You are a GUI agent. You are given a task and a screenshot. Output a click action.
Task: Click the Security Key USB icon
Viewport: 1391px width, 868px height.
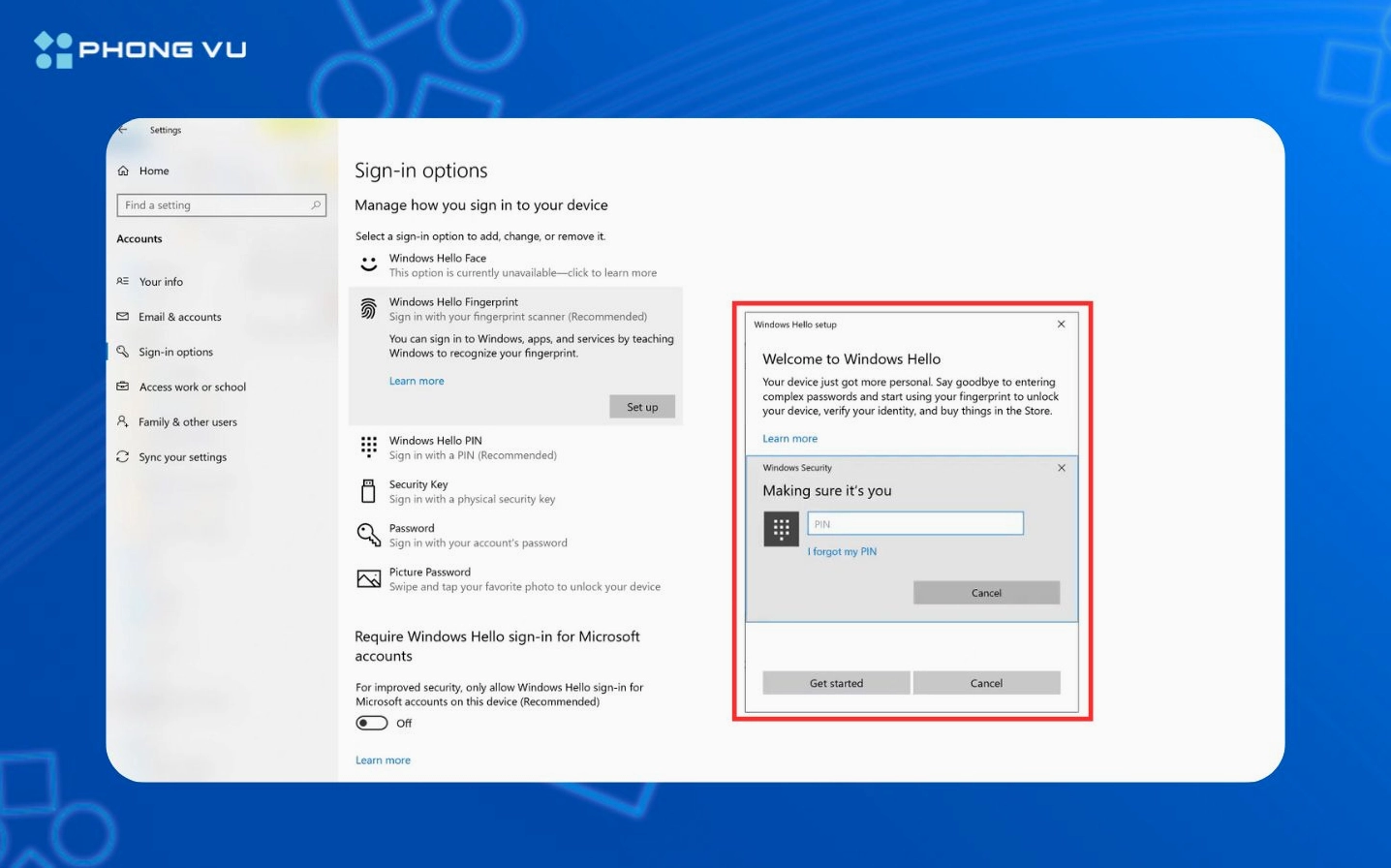(368, 491)
